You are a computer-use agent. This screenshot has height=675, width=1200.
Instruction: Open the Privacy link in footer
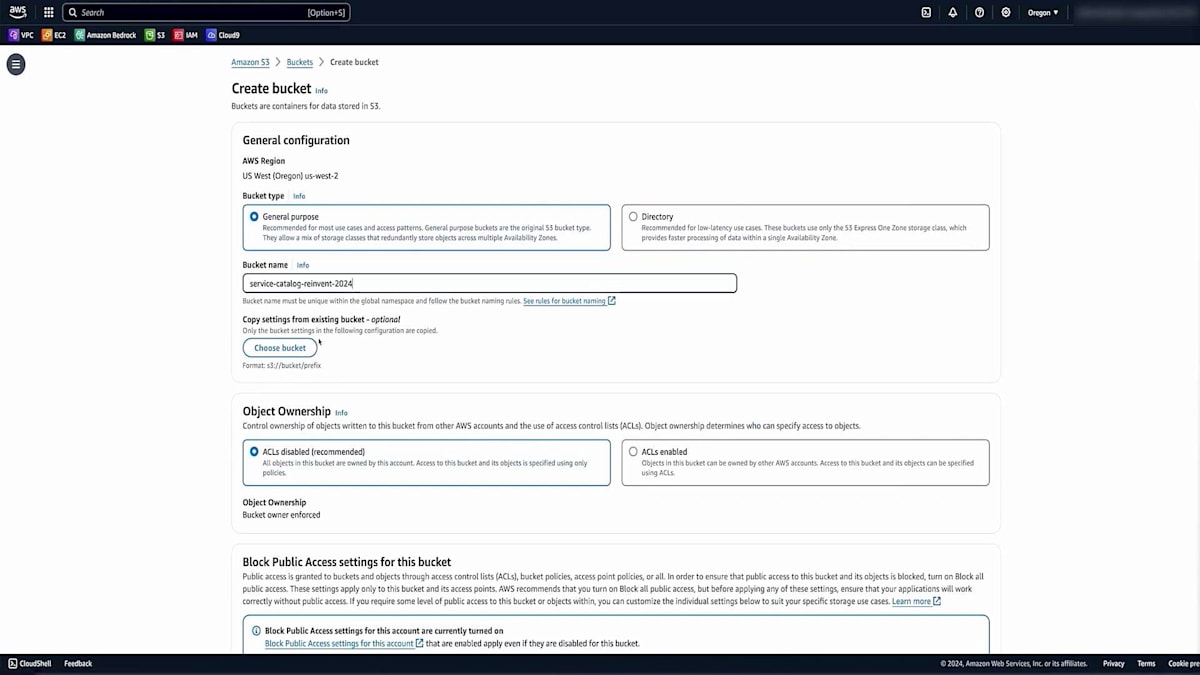[1113, 663]
